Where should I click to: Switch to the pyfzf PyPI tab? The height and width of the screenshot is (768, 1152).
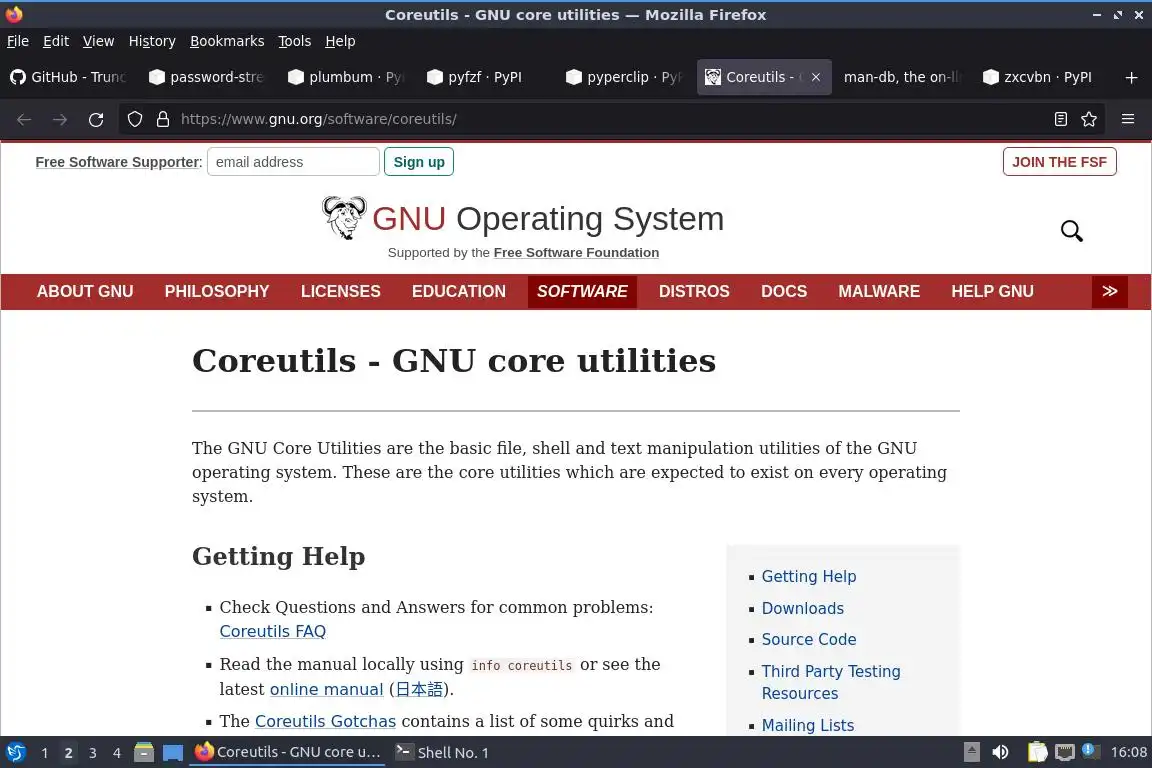pyautogui.click(x=486, y=77)
